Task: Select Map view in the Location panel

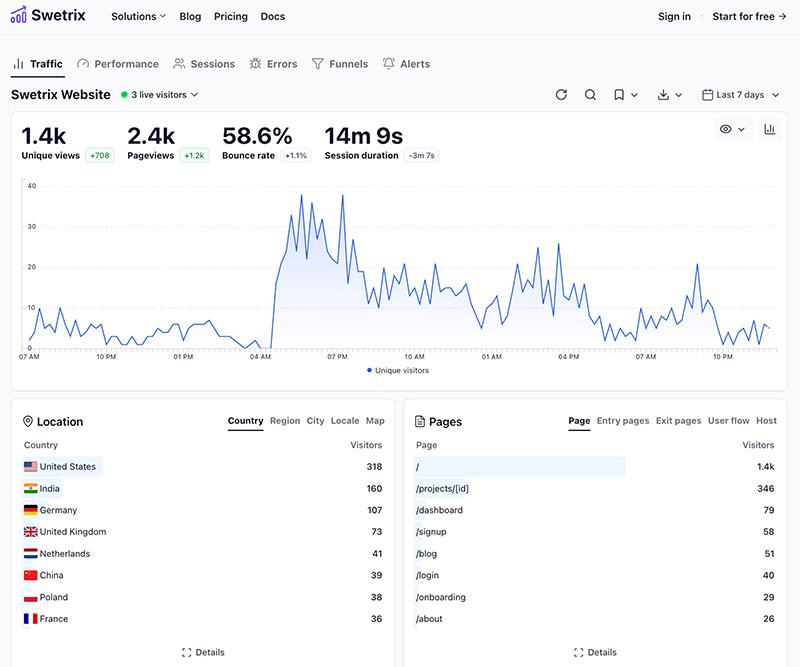Action: [375, 421]
